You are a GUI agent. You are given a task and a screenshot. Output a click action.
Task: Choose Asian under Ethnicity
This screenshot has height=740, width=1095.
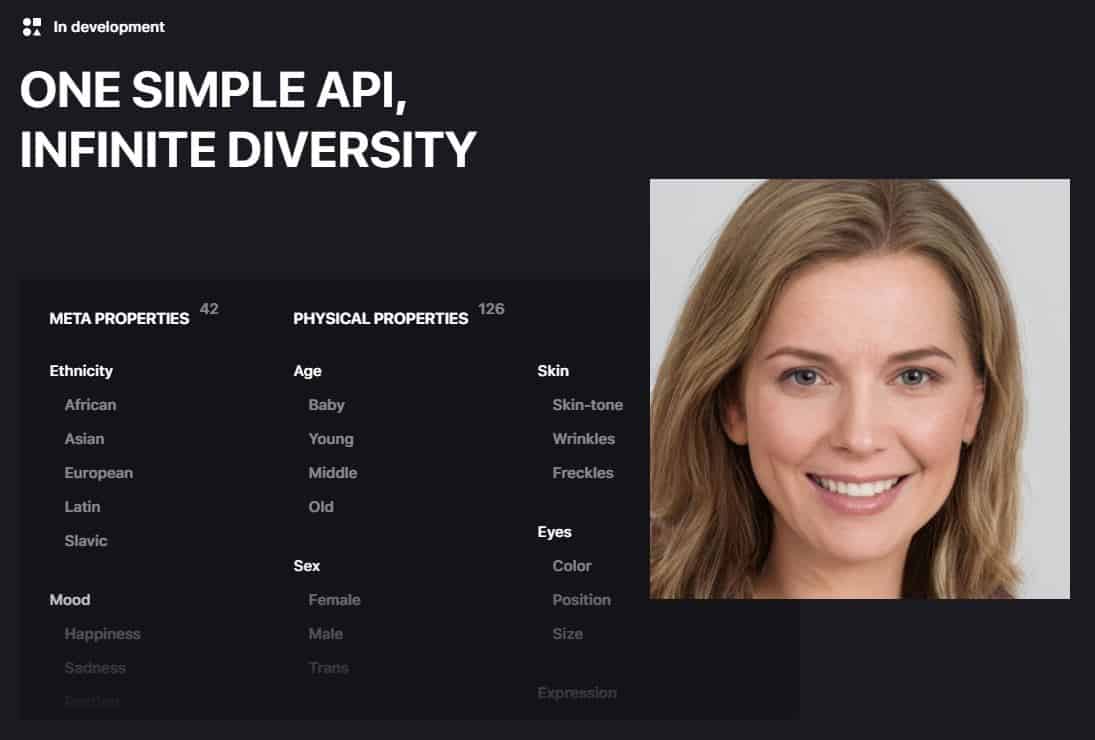[84, 439]
